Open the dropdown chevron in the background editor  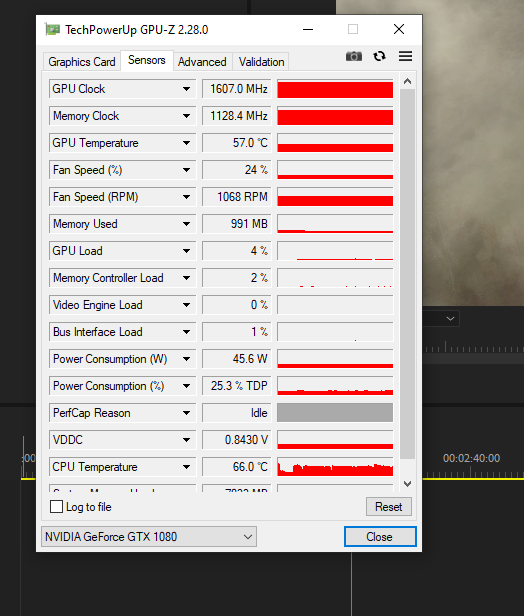451,319
